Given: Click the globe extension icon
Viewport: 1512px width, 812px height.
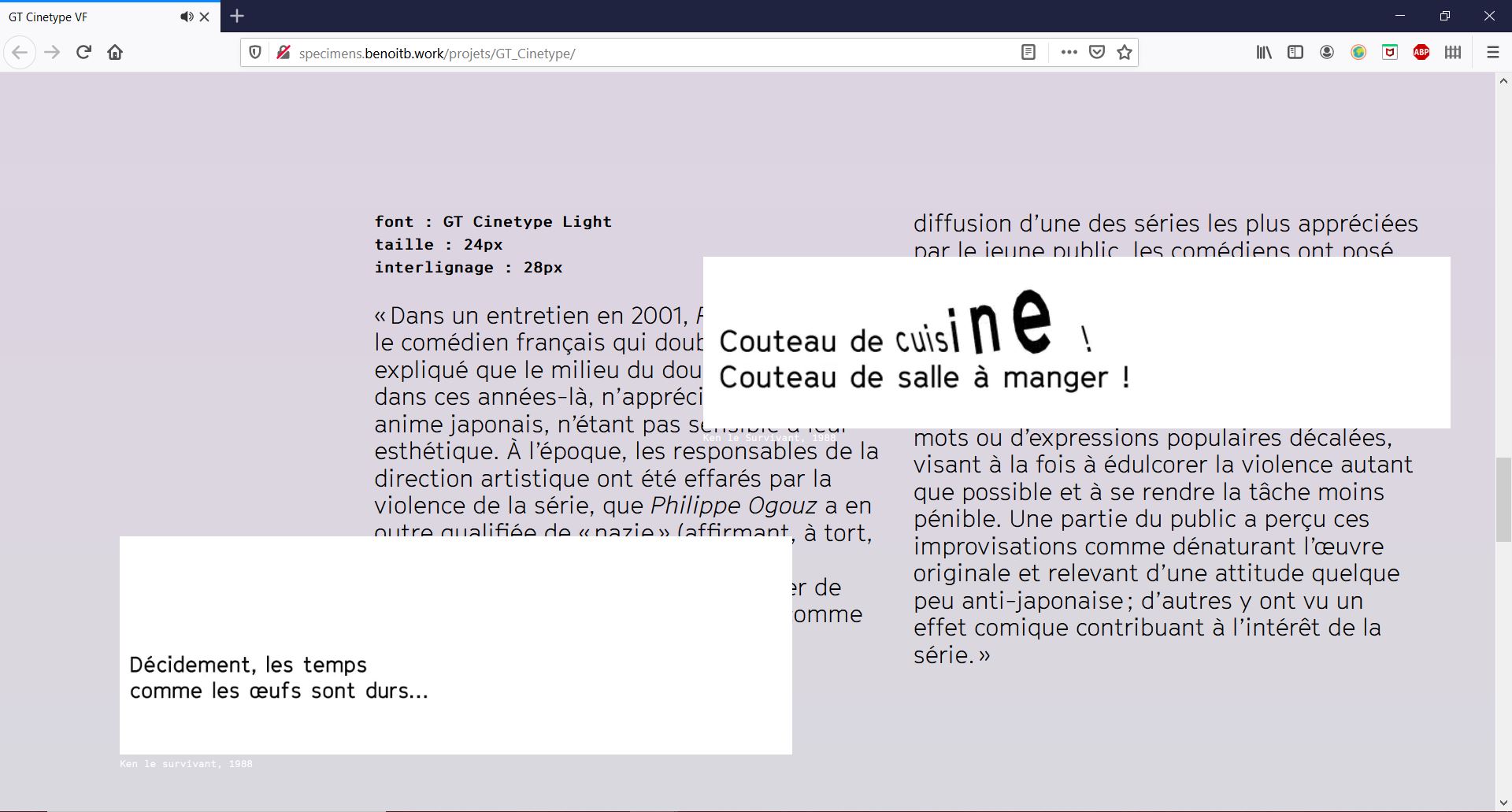Looking at the screenshot, I should click(x=1358, y=53).
